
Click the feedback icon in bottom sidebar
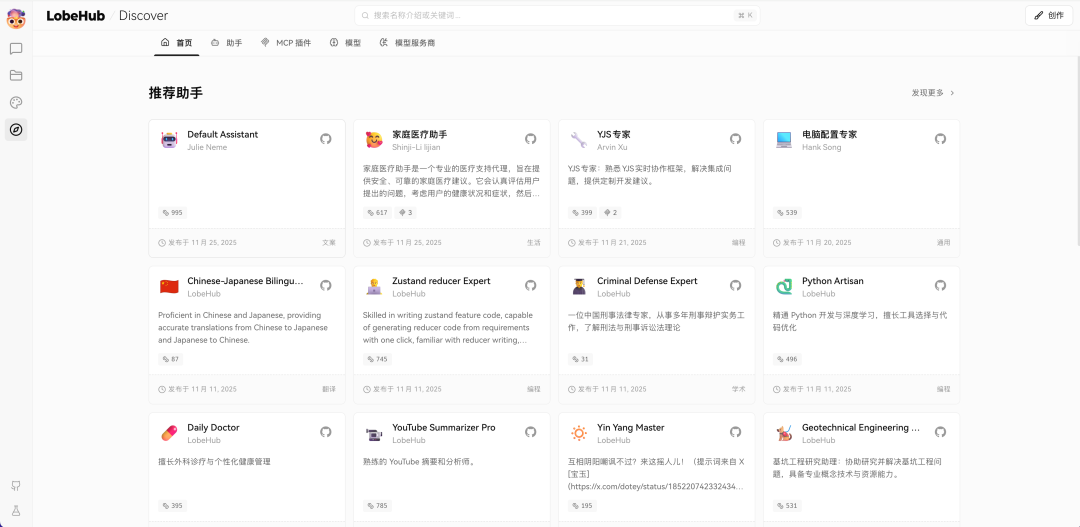coord(16,485)
